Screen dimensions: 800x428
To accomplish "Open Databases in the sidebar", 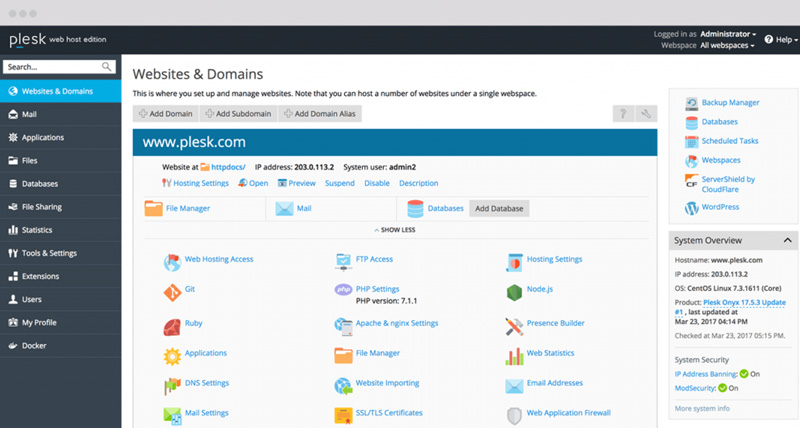I will click(61, 184).
